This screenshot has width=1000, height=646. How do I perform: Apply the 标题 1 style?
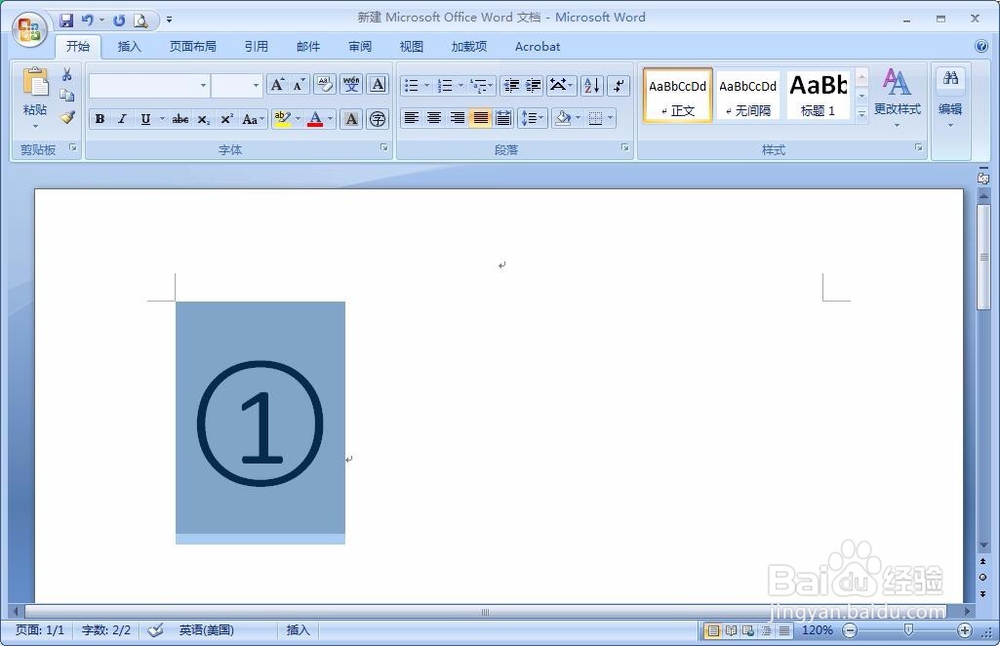pos(818,95)
